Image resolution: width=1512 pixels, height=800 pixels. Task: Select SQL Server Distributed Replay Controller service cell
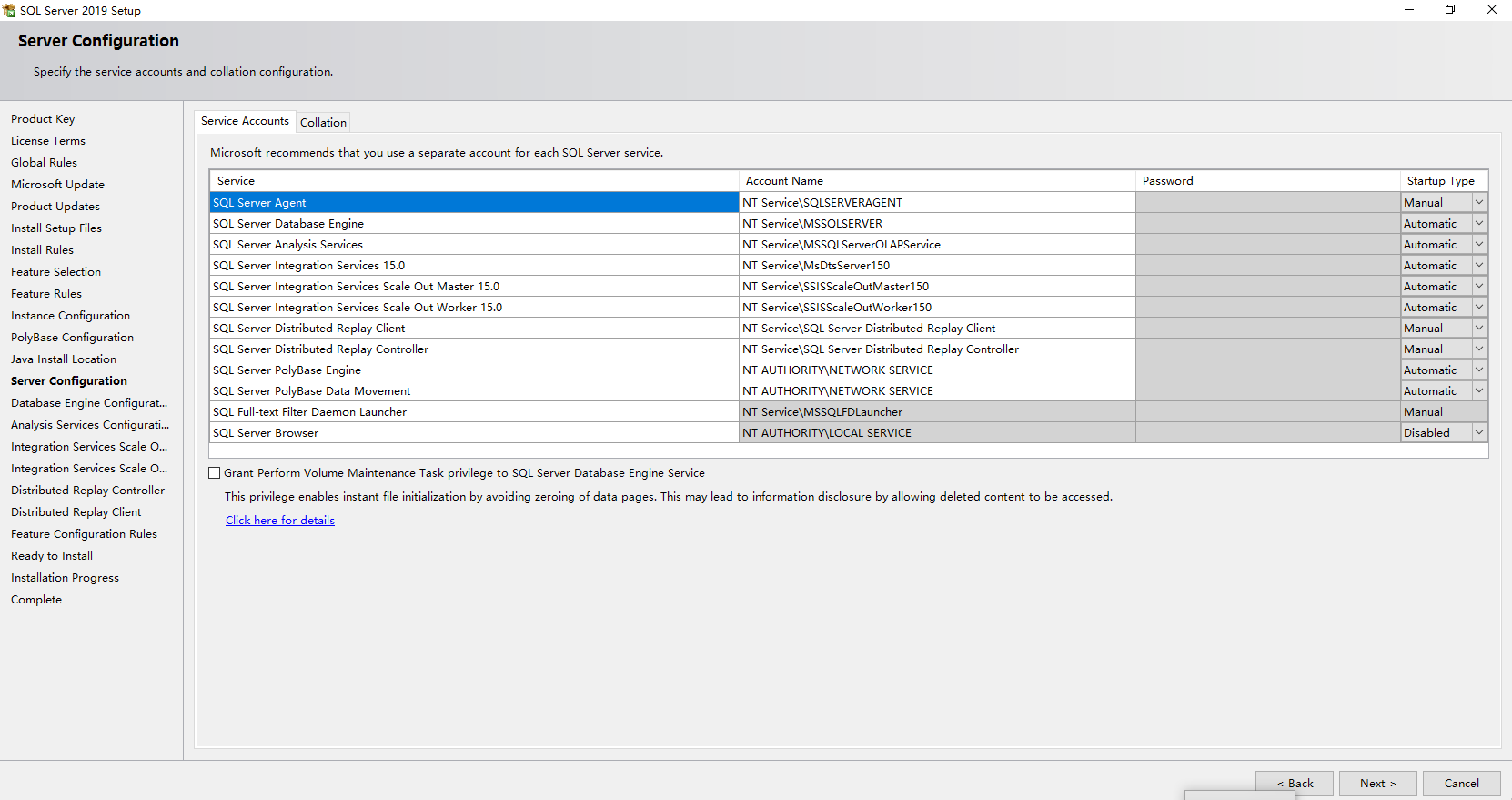point(474,349)
